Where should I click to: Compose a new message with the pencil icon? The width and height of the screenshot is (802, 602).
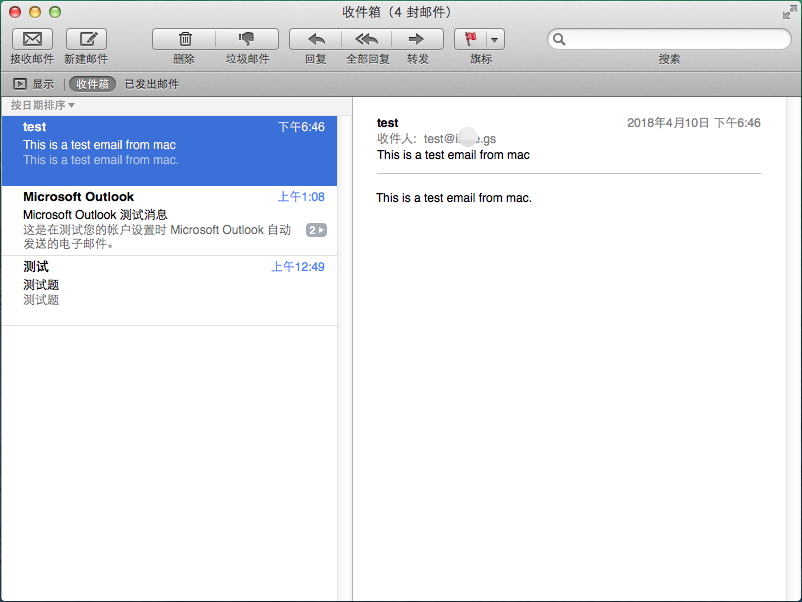coord(86,39)
